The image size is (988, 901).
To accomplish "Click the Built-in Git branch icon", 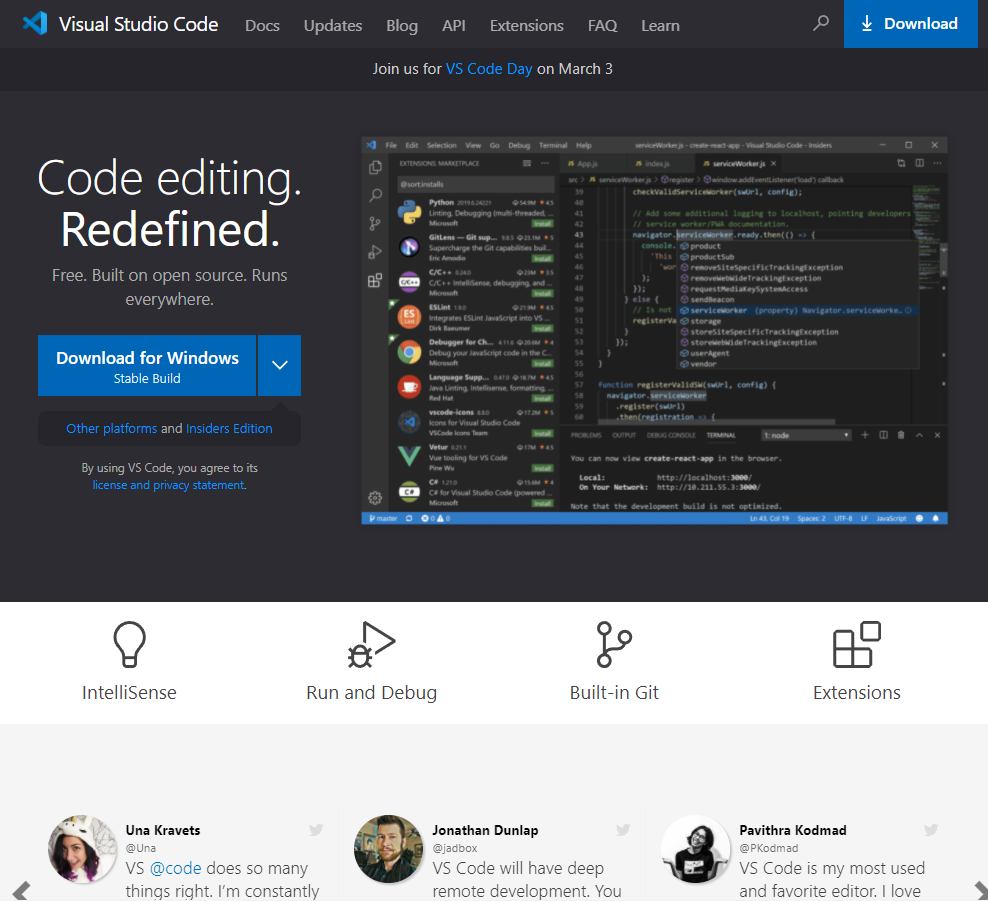I will tap(614, 644).
